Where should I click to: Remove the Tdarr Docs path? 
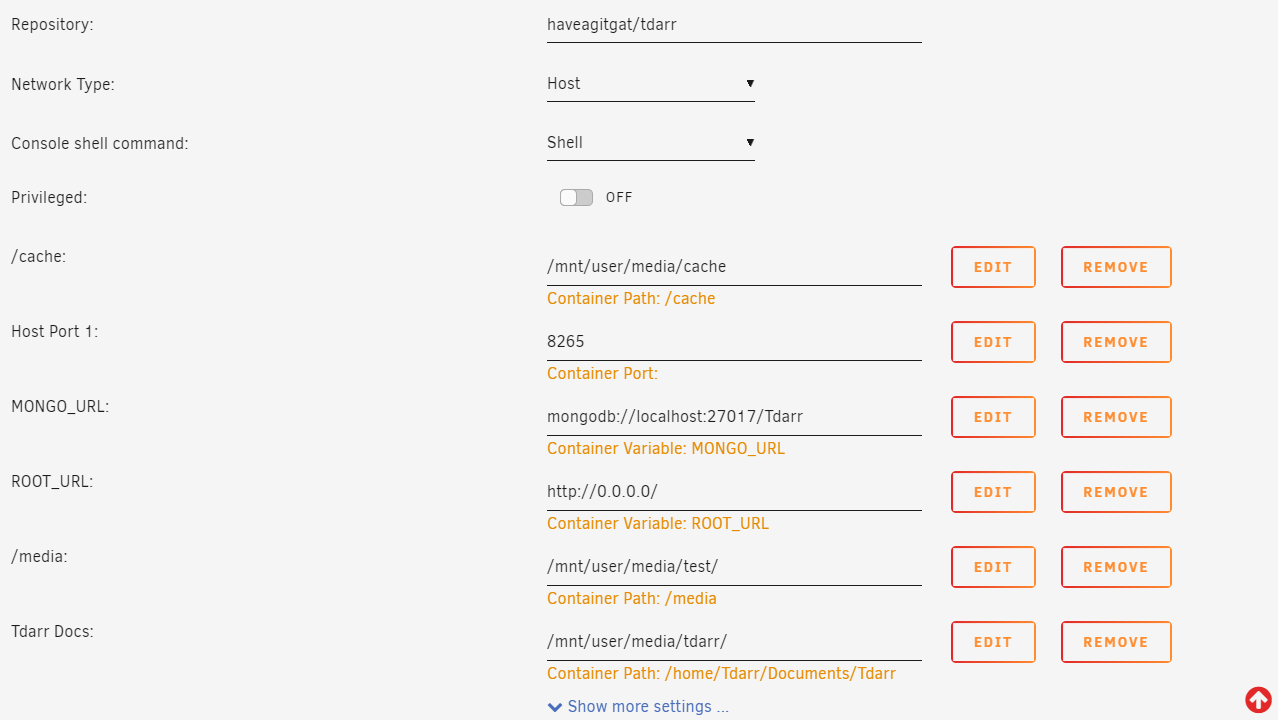coord(1116,642)
